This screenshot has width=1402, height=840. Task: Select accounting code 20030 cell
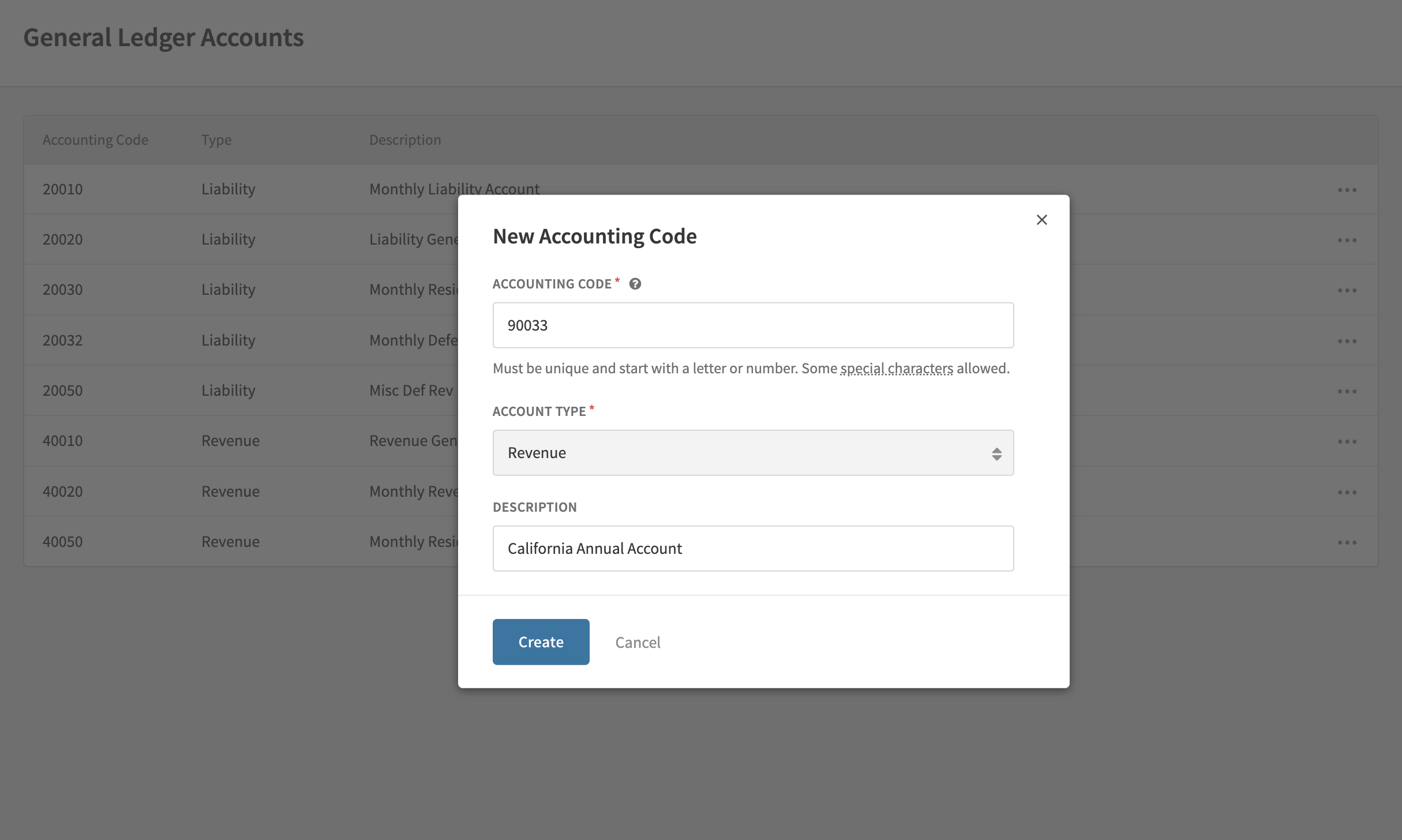62,290
